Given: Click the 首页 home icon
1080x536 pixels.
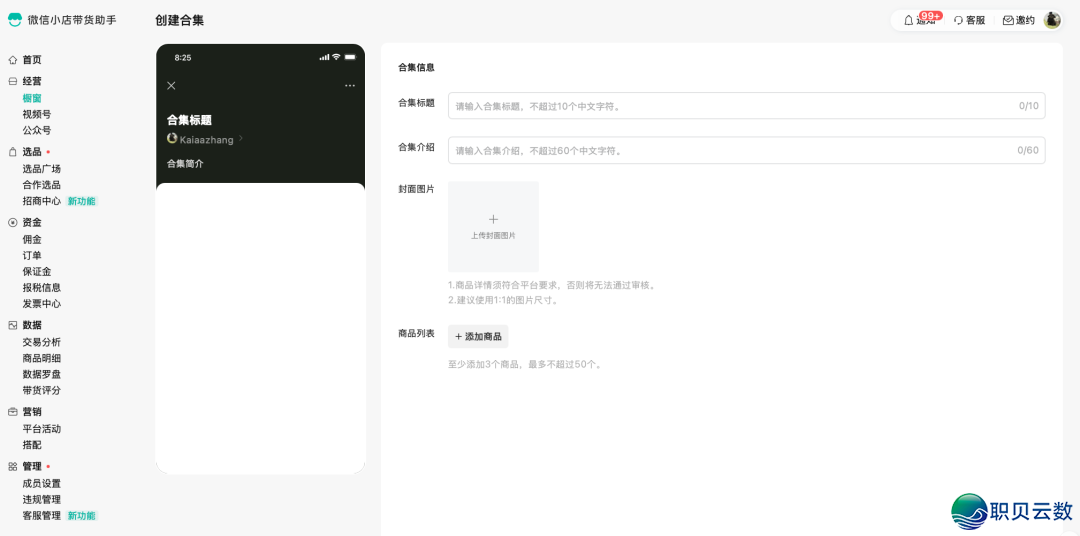Looking at the screenshot, I should click(x=13, y=60).
